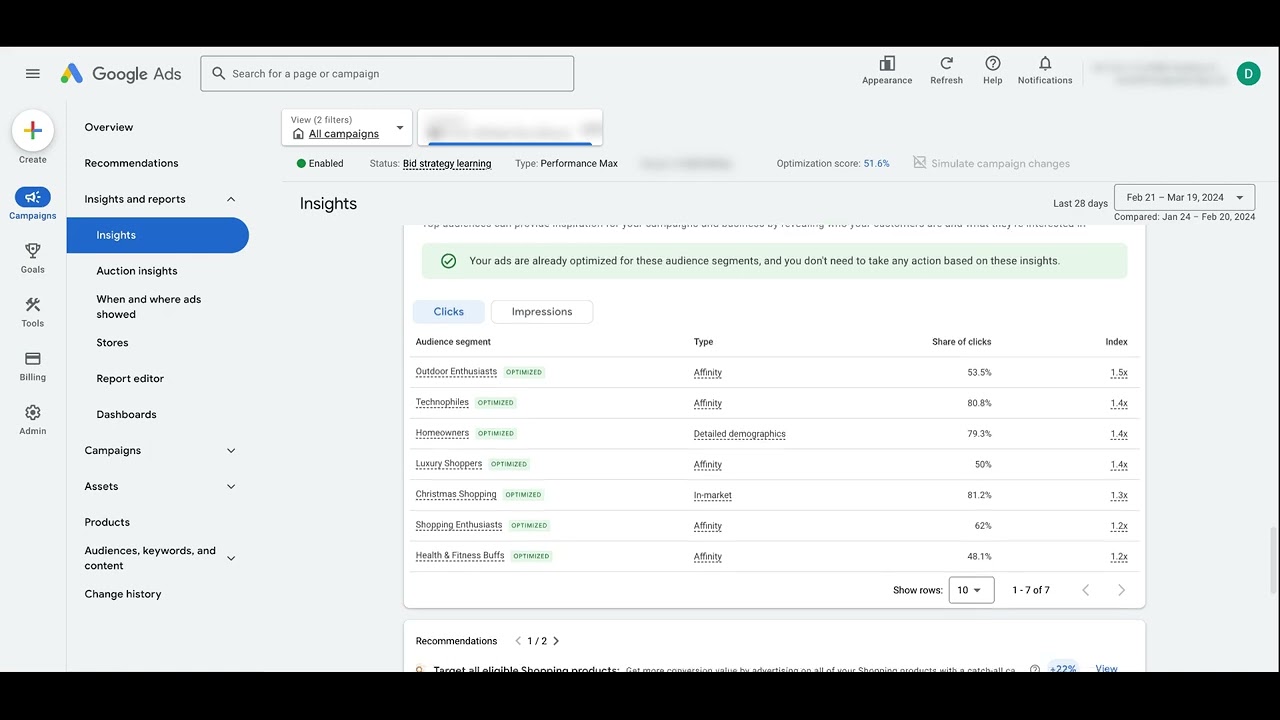Click Technophiles audience segment link
The height and width of the screenshot is (720, 1280).
(442, 403)
